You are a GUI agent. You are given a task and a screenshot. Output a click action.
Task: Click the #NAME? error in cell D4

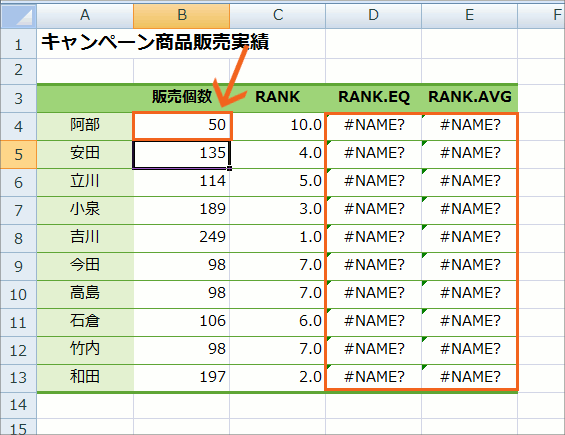(x=374, y=125)
